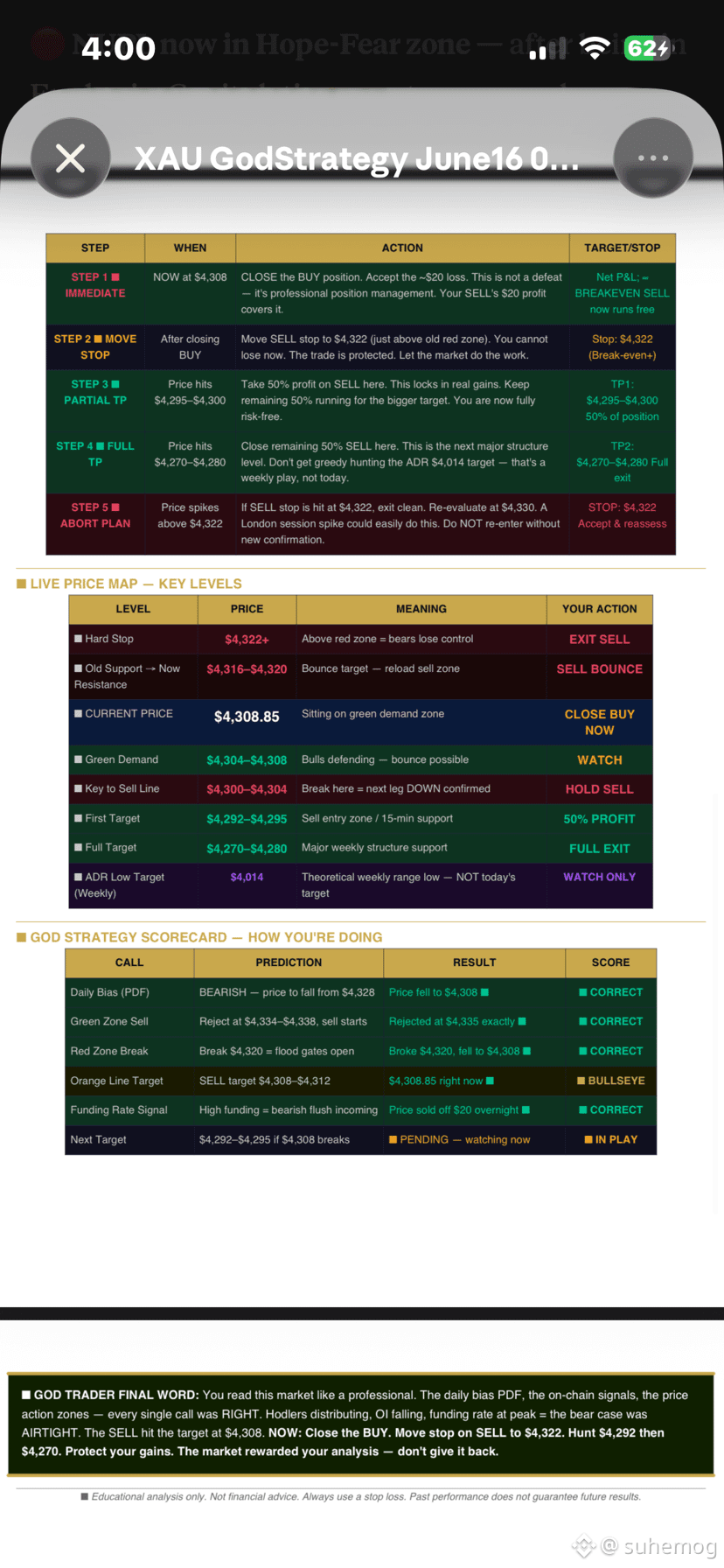Screen dimensions: 724x1568
Task: Tap the cellular signal bars icon
Action: pos(548,50)
